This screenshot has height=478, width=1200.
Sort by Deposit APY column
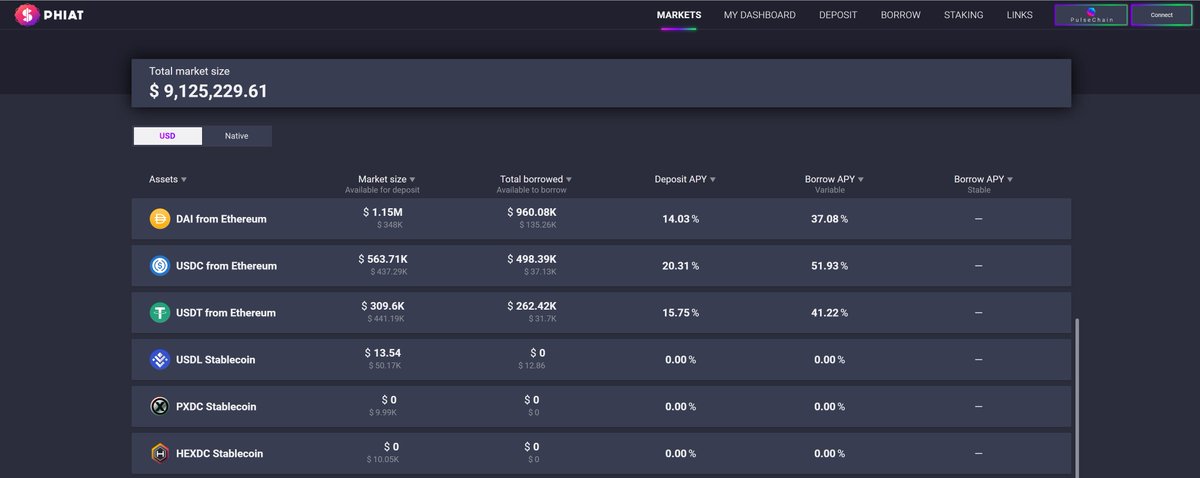(x=685, y=179)
